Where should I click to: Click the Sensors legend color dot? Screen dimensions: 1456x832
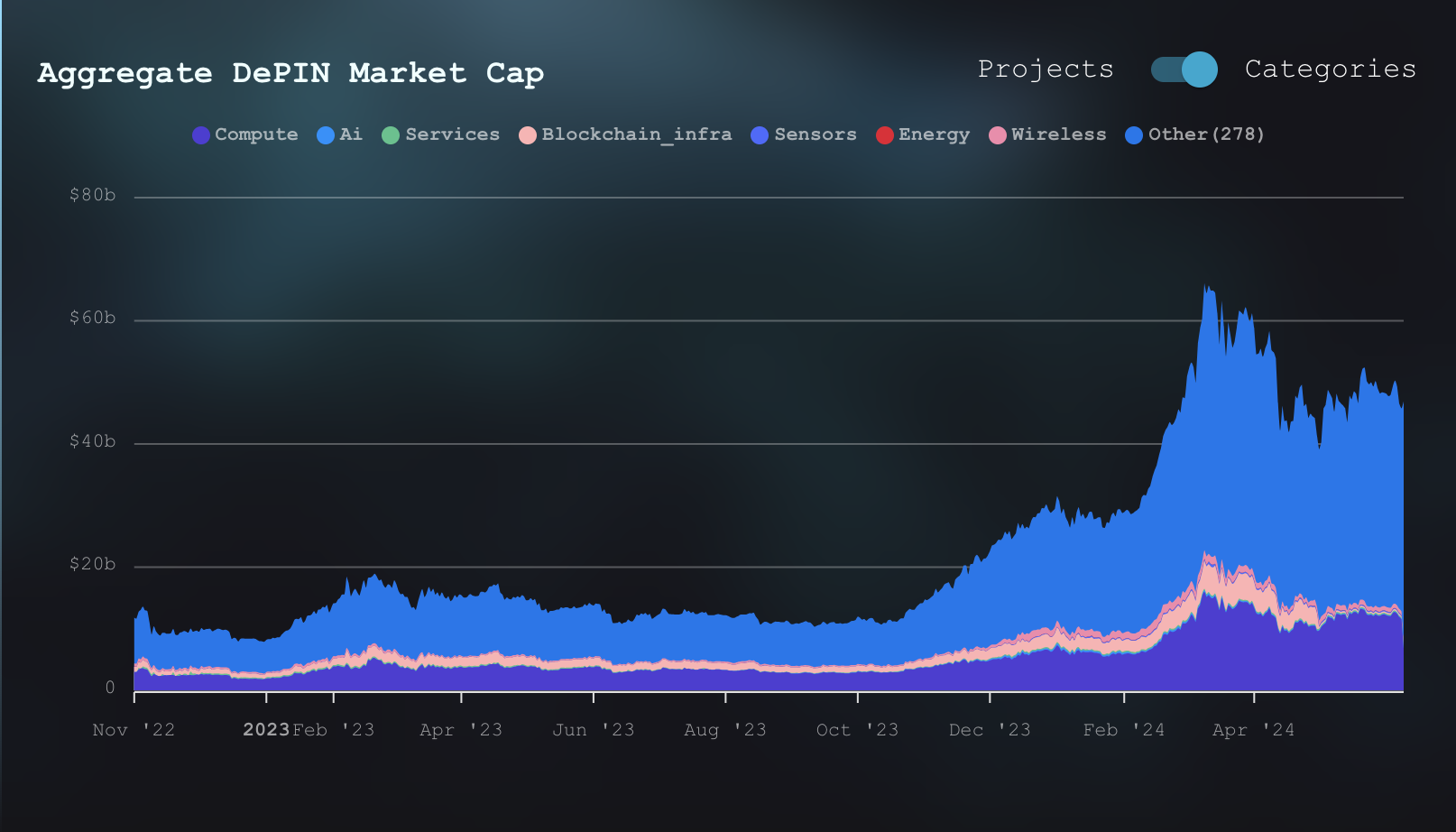click(x=760, y=135)
